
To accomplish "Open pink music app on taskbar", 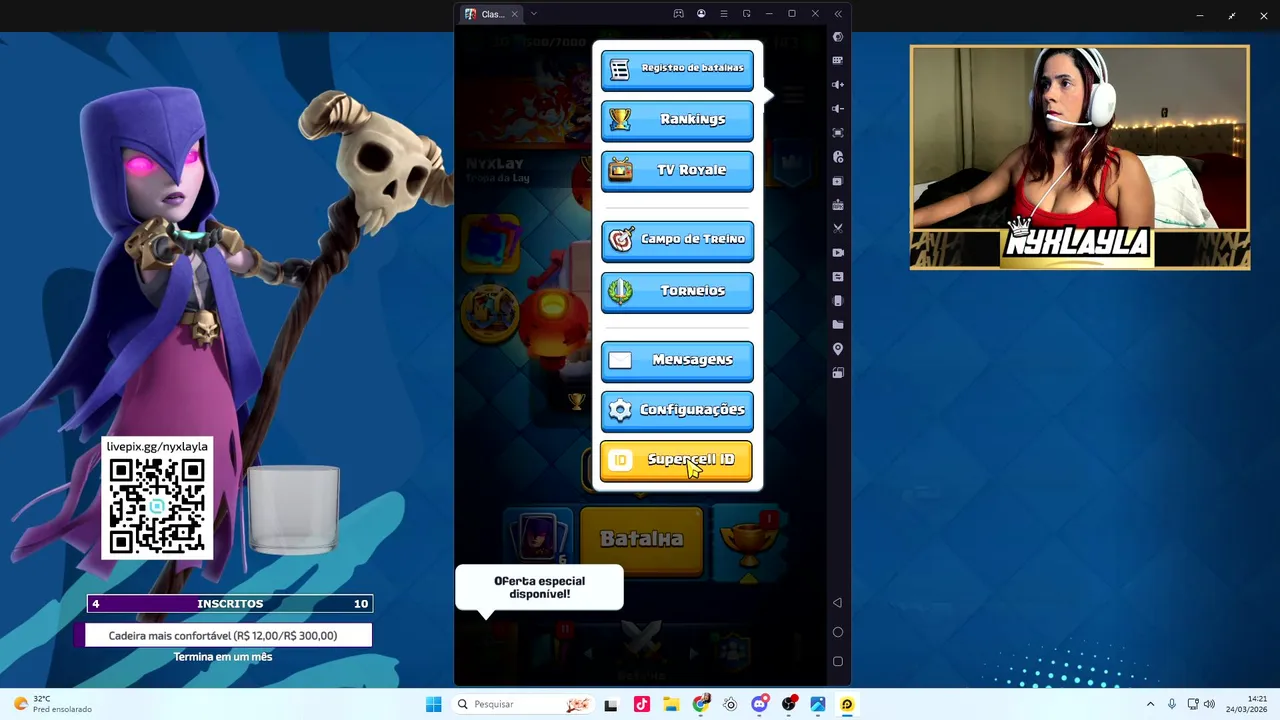I will (x=642, y=704).
